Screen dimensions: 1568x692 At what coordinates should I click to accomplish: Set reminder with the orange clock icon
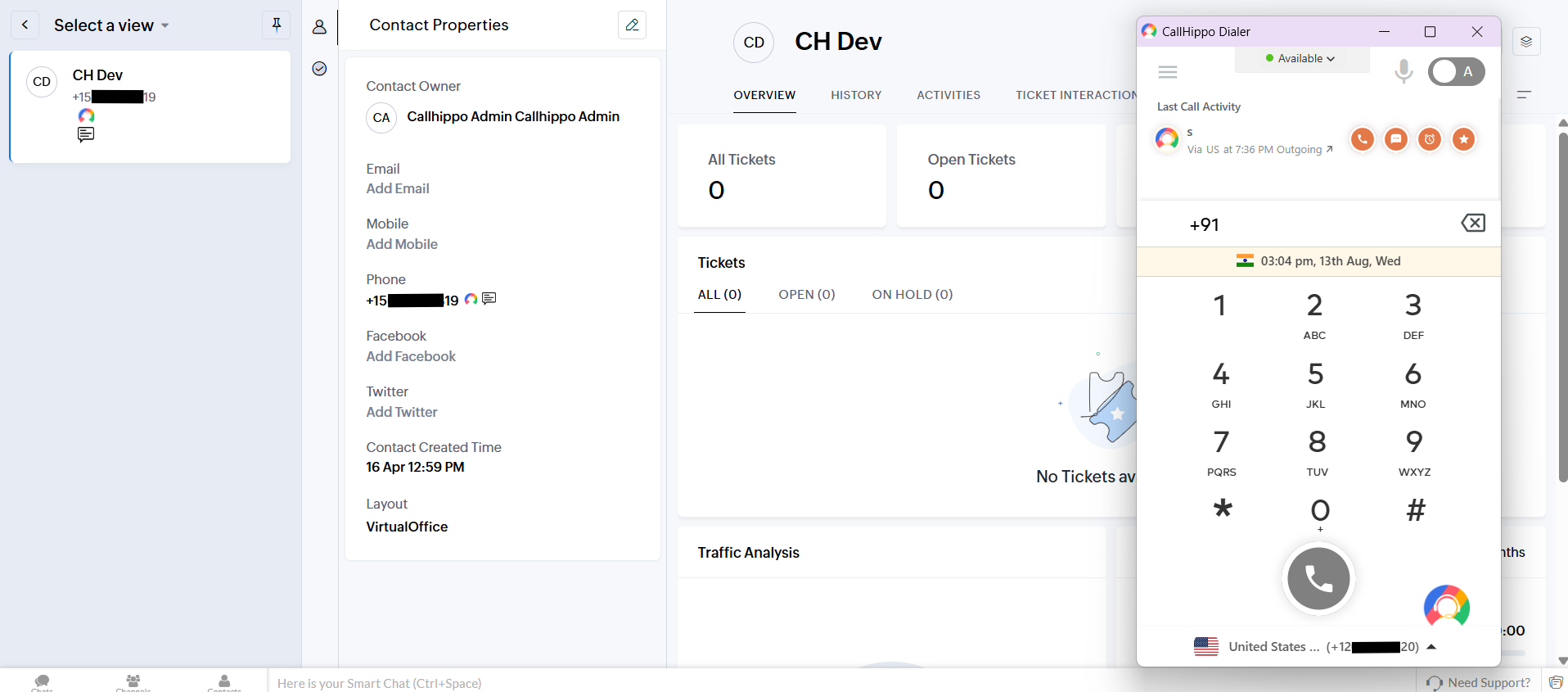click(x=1430, y=139)
